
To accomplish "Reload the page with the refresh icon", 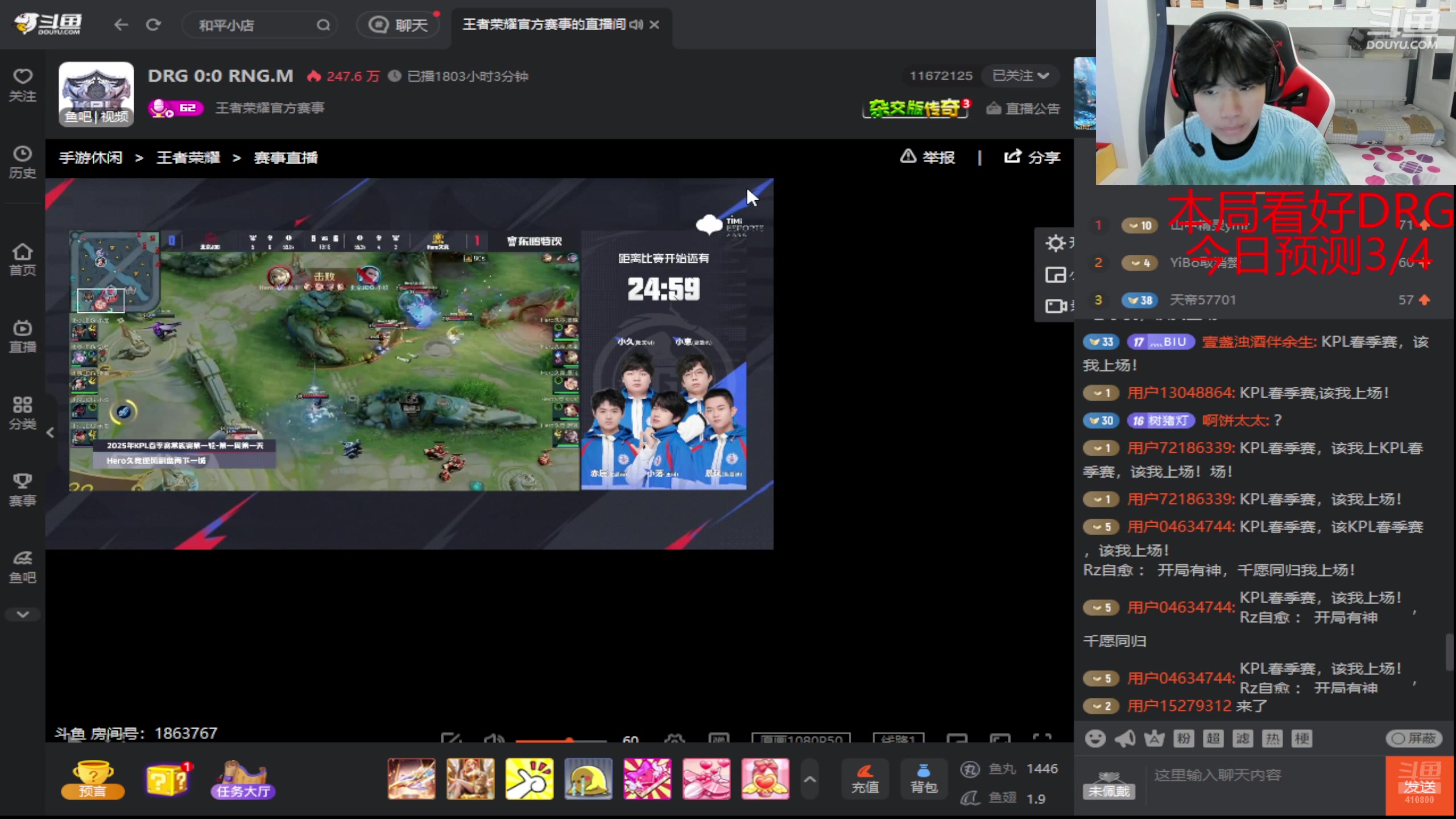I will (154, 24).
